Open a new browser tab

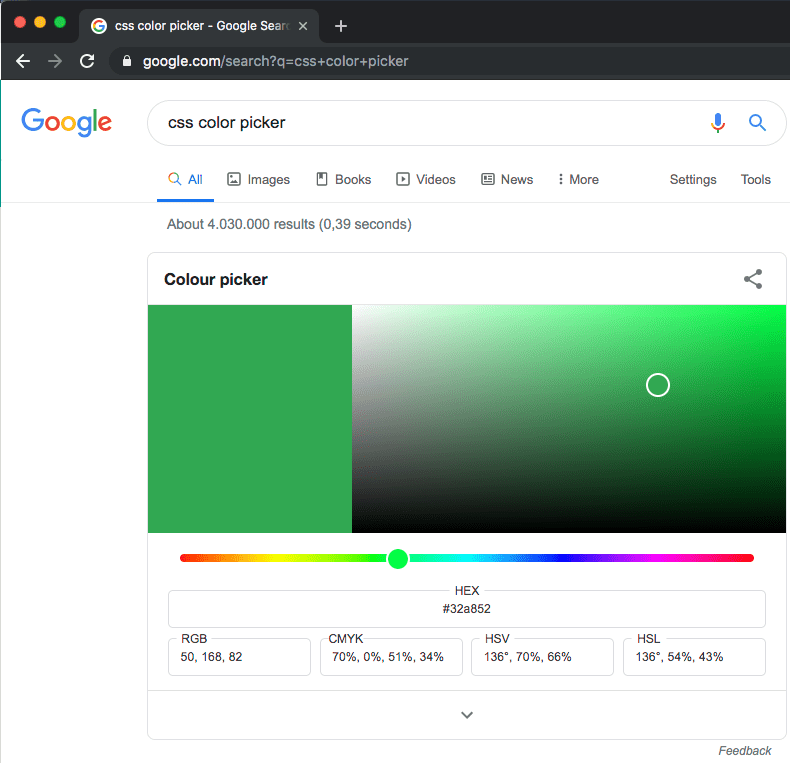click(x=341, y=26)
